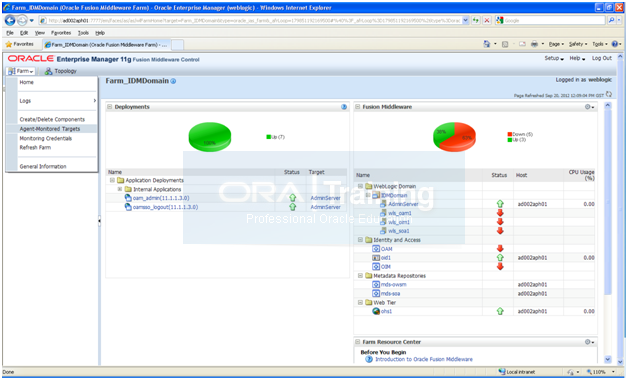
Task: Collapse Identity and Access tree node
Action: [360, 240]
